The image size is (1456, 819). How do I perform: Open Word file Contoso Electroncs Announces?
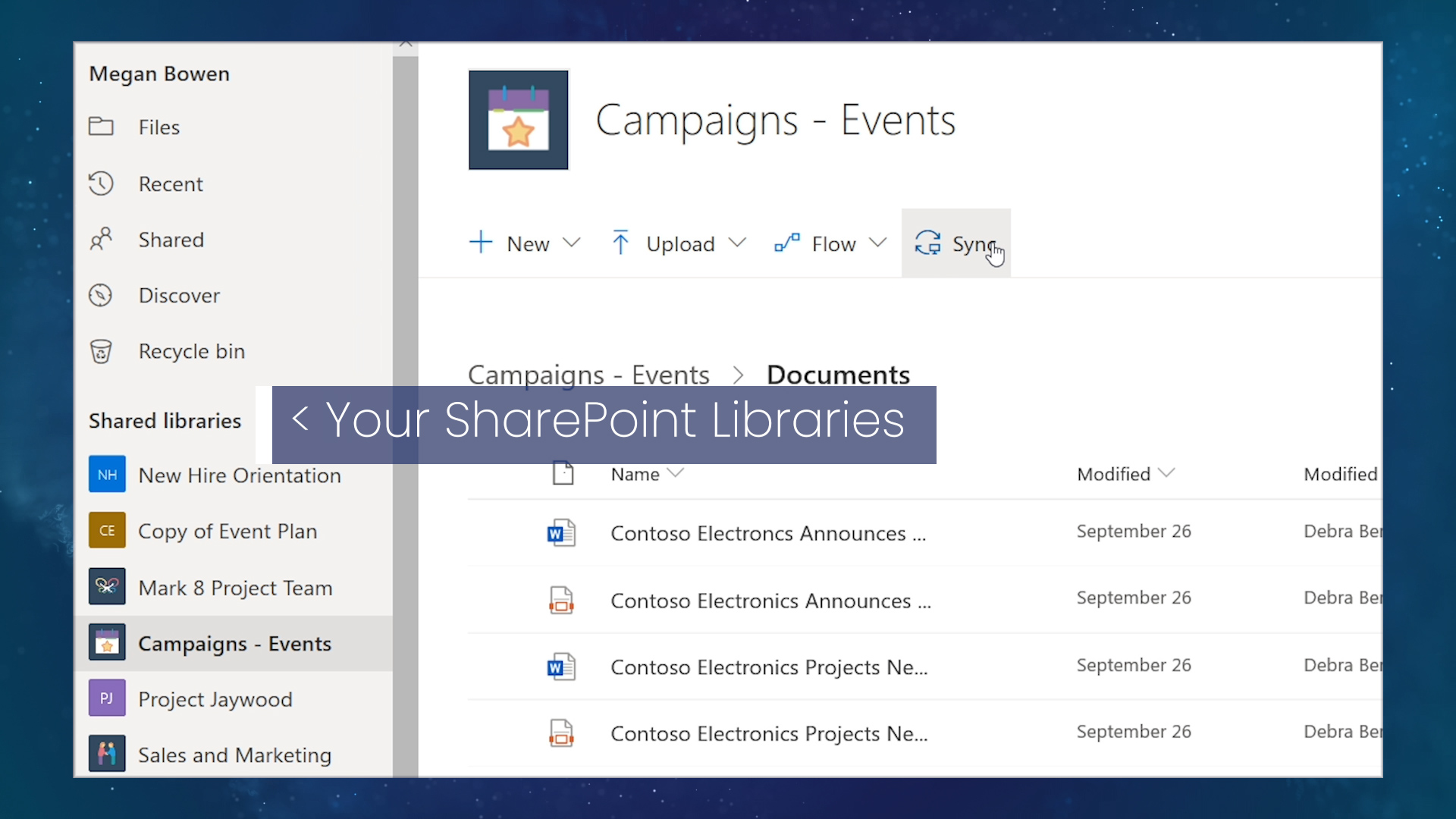click(x=768, y=533)
